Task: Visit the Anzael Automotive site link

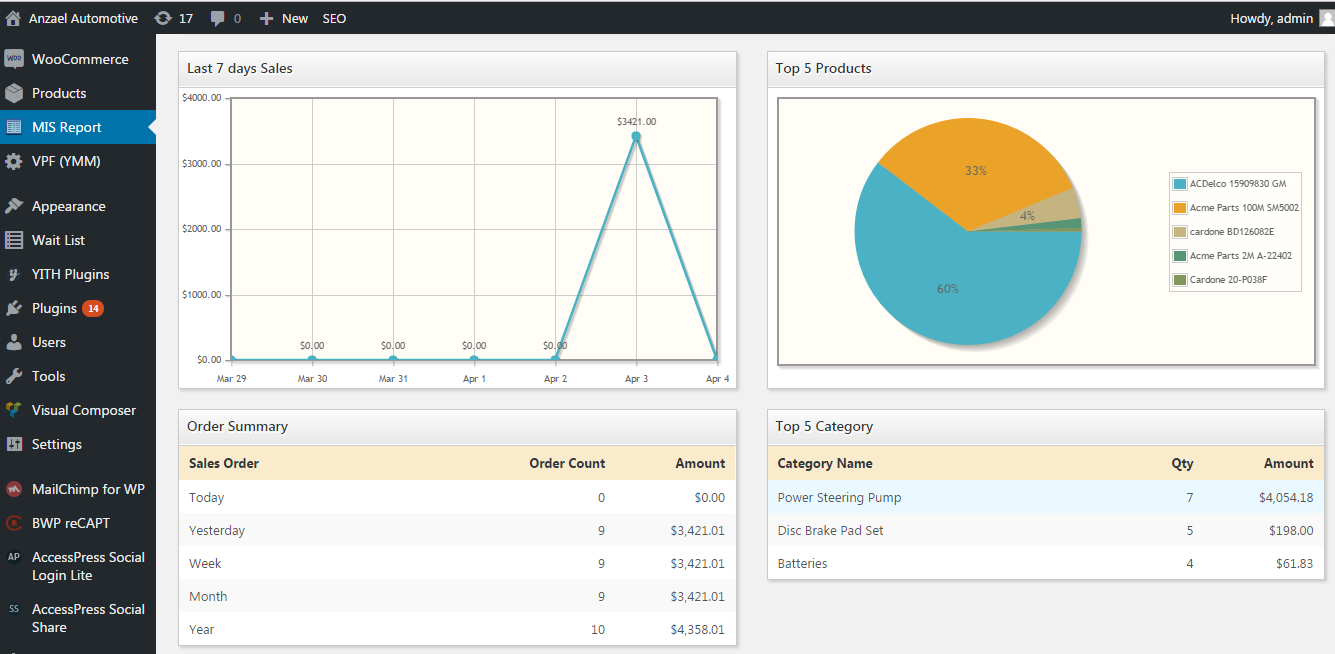Action: [x=83, y=18]
